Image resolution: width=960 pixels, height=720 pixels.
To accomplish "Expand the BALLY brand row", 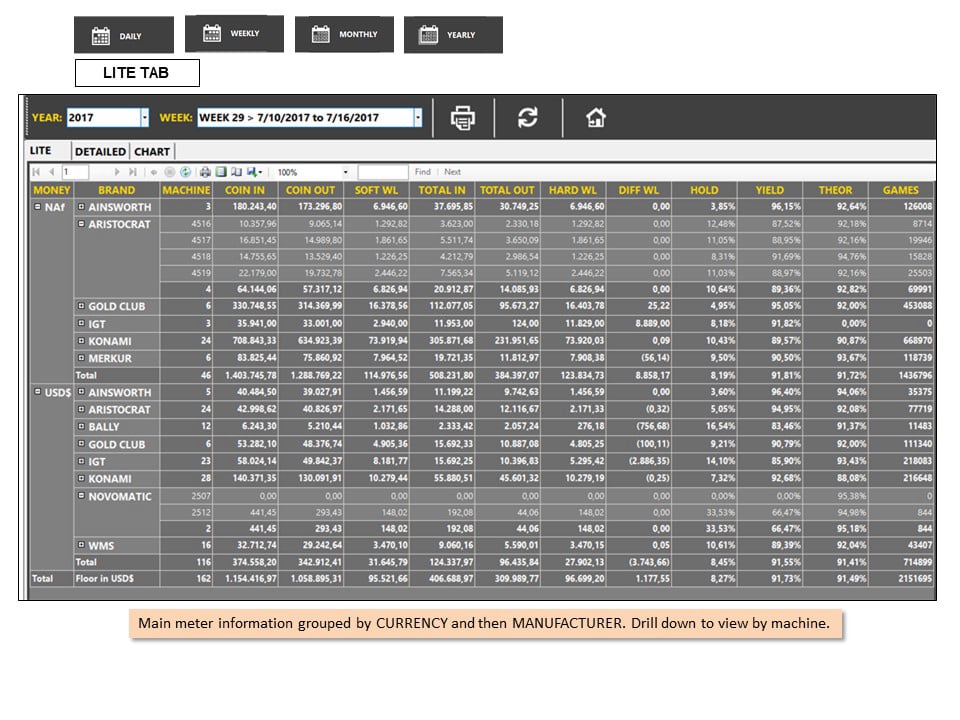I will 81,426.
